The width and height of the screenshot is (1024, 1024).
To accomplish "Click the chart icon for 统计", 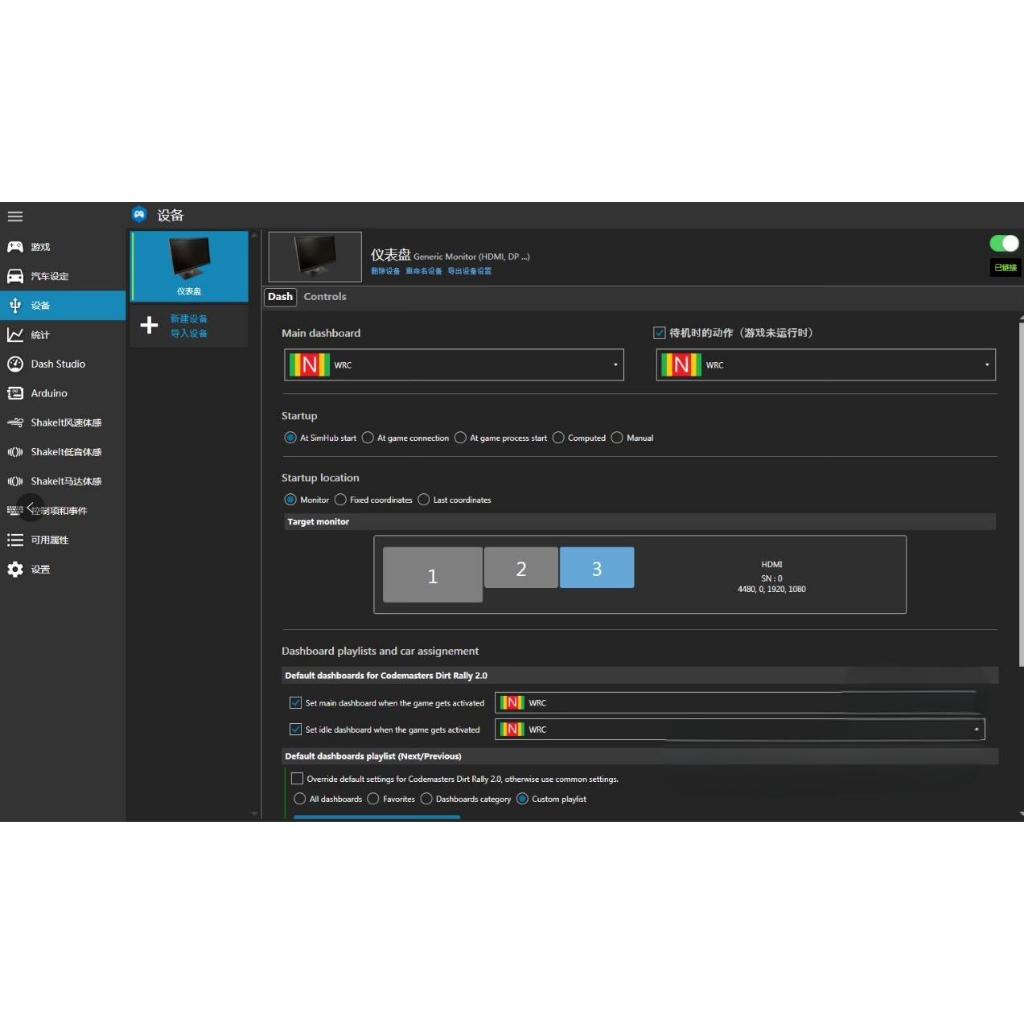I will 15,335.
